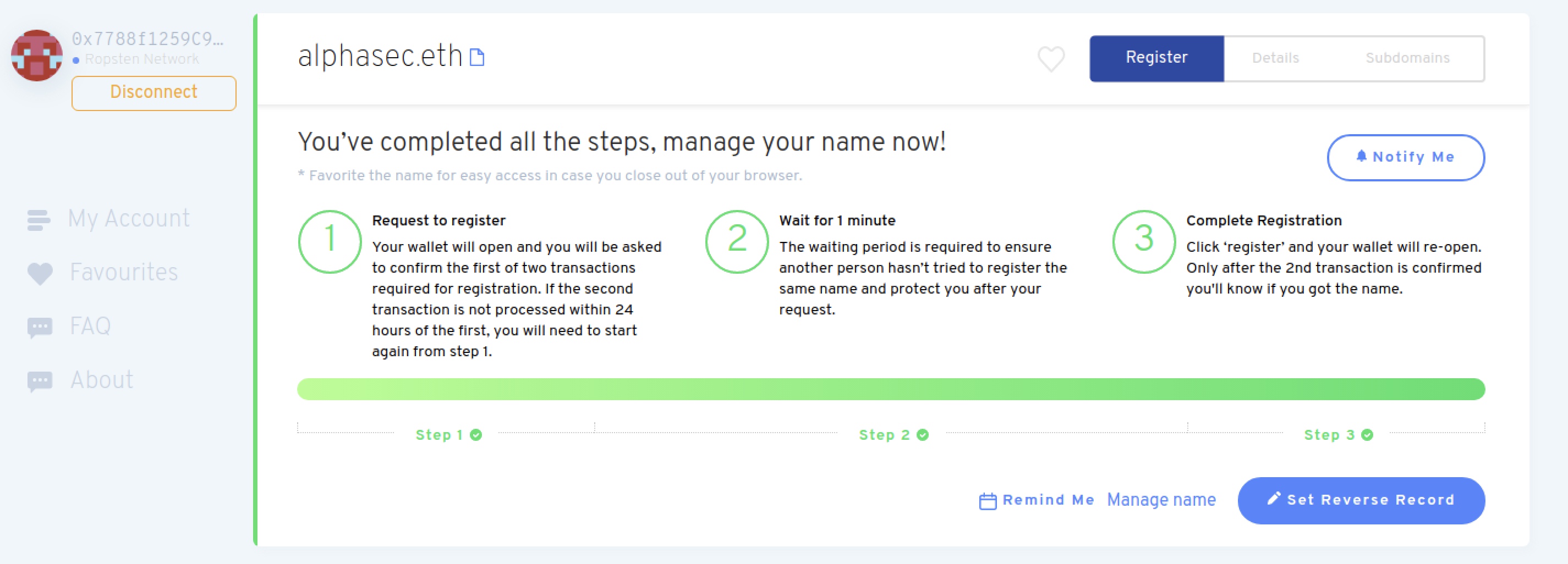This screenshot has width=1568, height=564.
Task: Favorite the name with the heart icon
Action: click(1051, 58)
